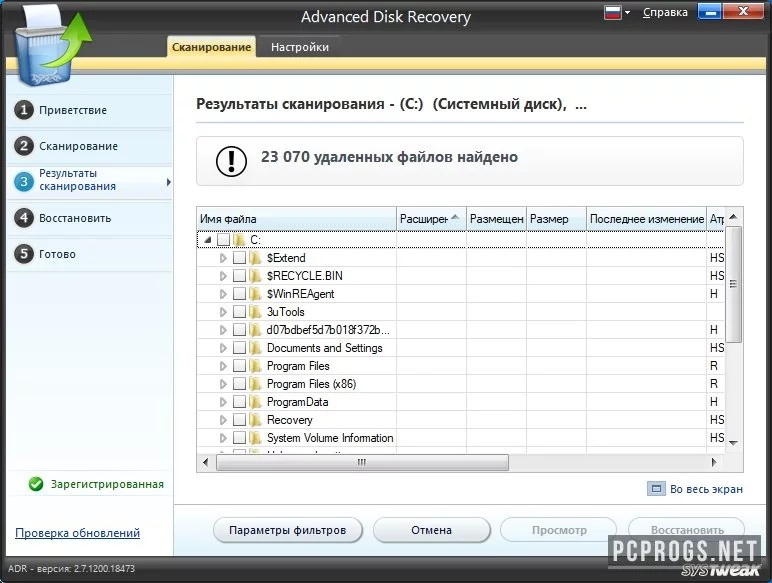Click the green registered checkmark icon
This screenshot has width=772, height=583.
(x=36, y=484)
